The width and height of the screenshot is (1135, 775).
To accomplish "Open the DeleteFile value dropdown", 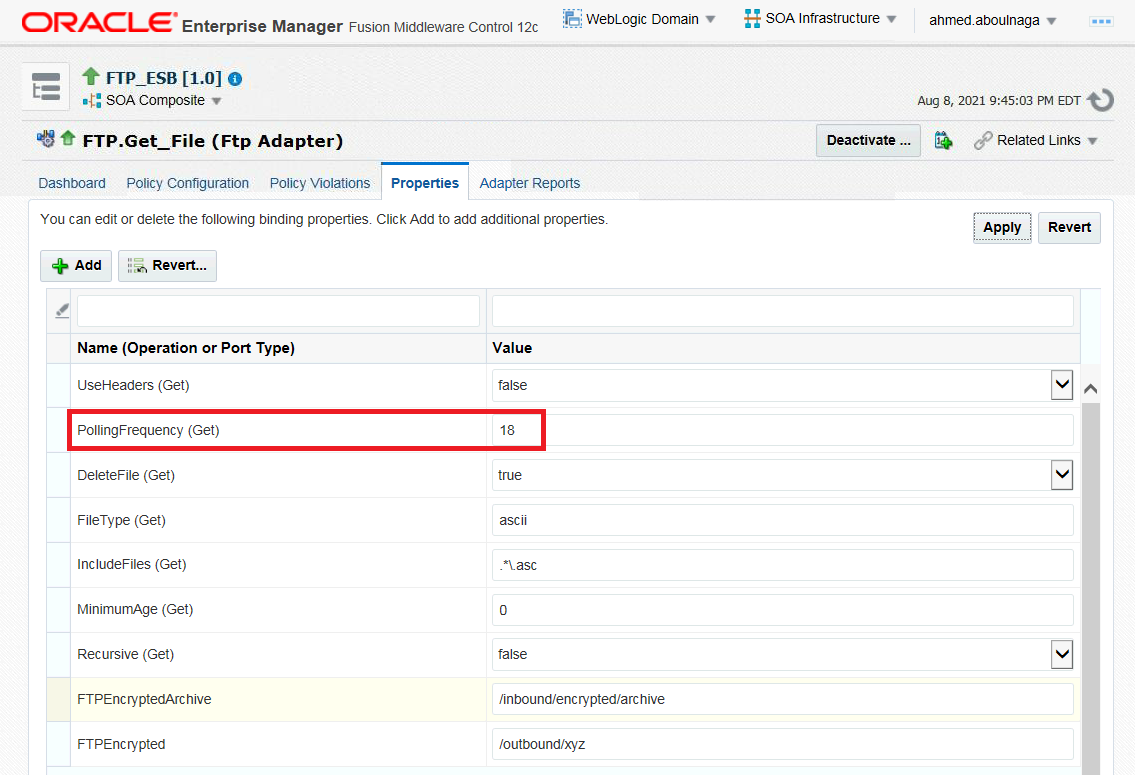I will tap(1061, 475).
